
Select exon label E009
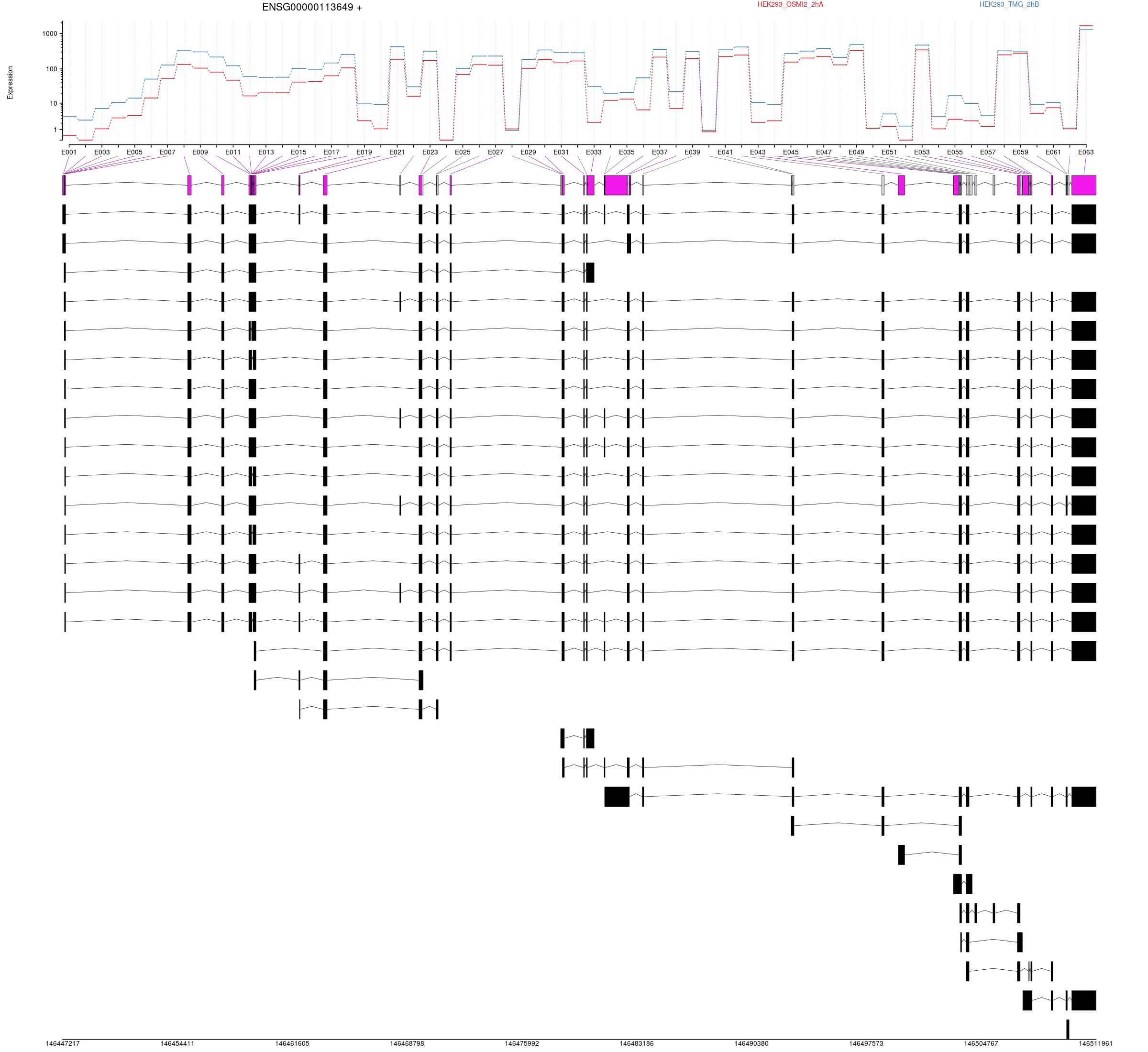tap(200, 152)
